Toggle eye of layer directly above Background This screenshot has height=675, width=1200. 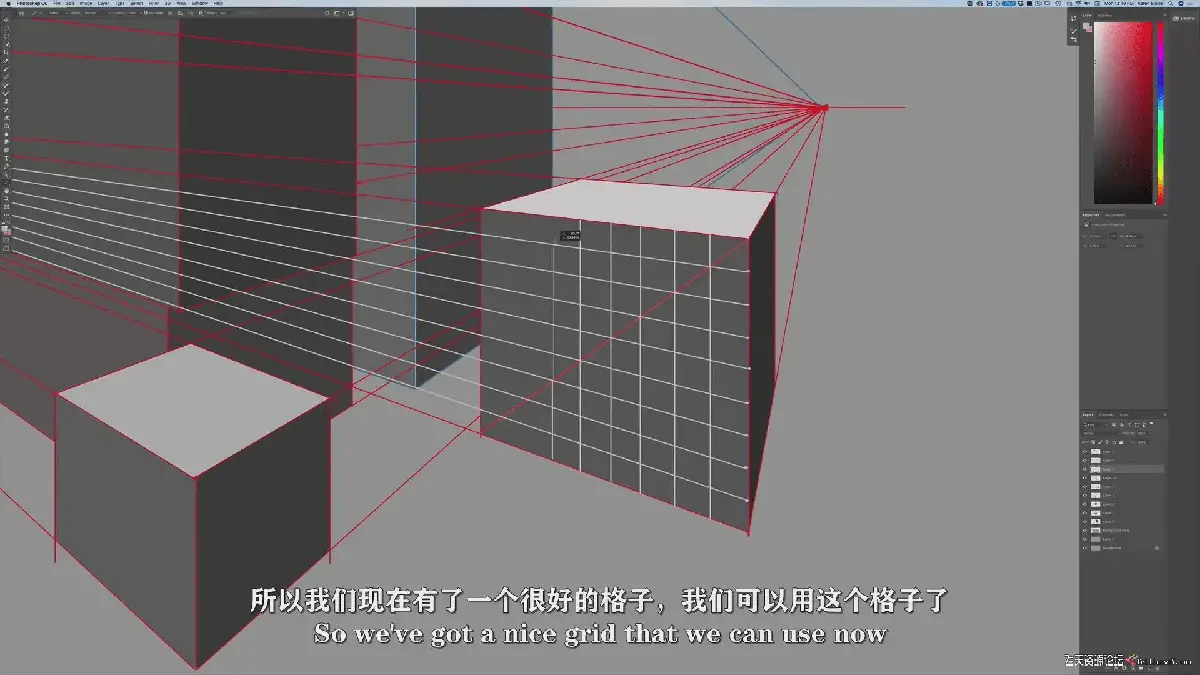point(1085,539)
